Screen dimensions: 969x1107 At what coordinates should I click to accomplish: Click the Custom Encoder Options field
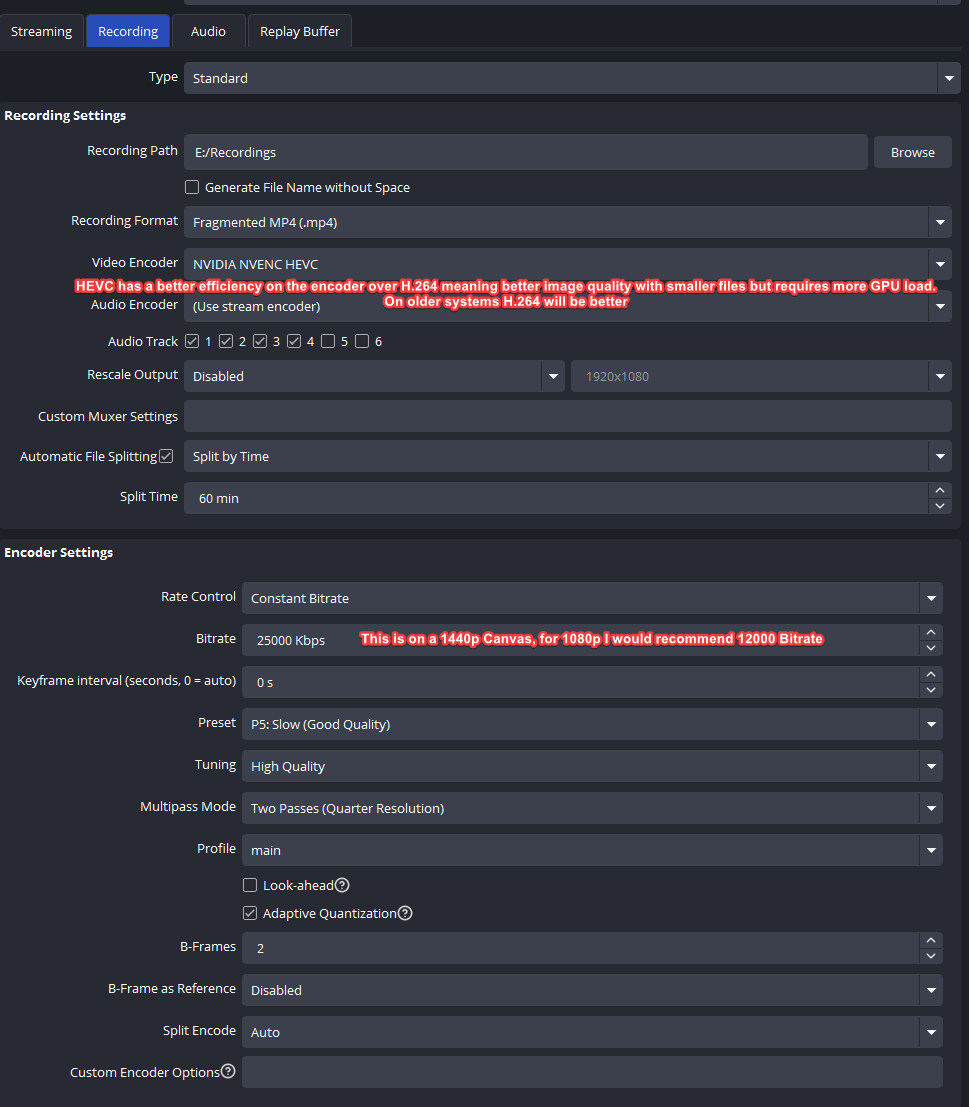click(592, 1072)
